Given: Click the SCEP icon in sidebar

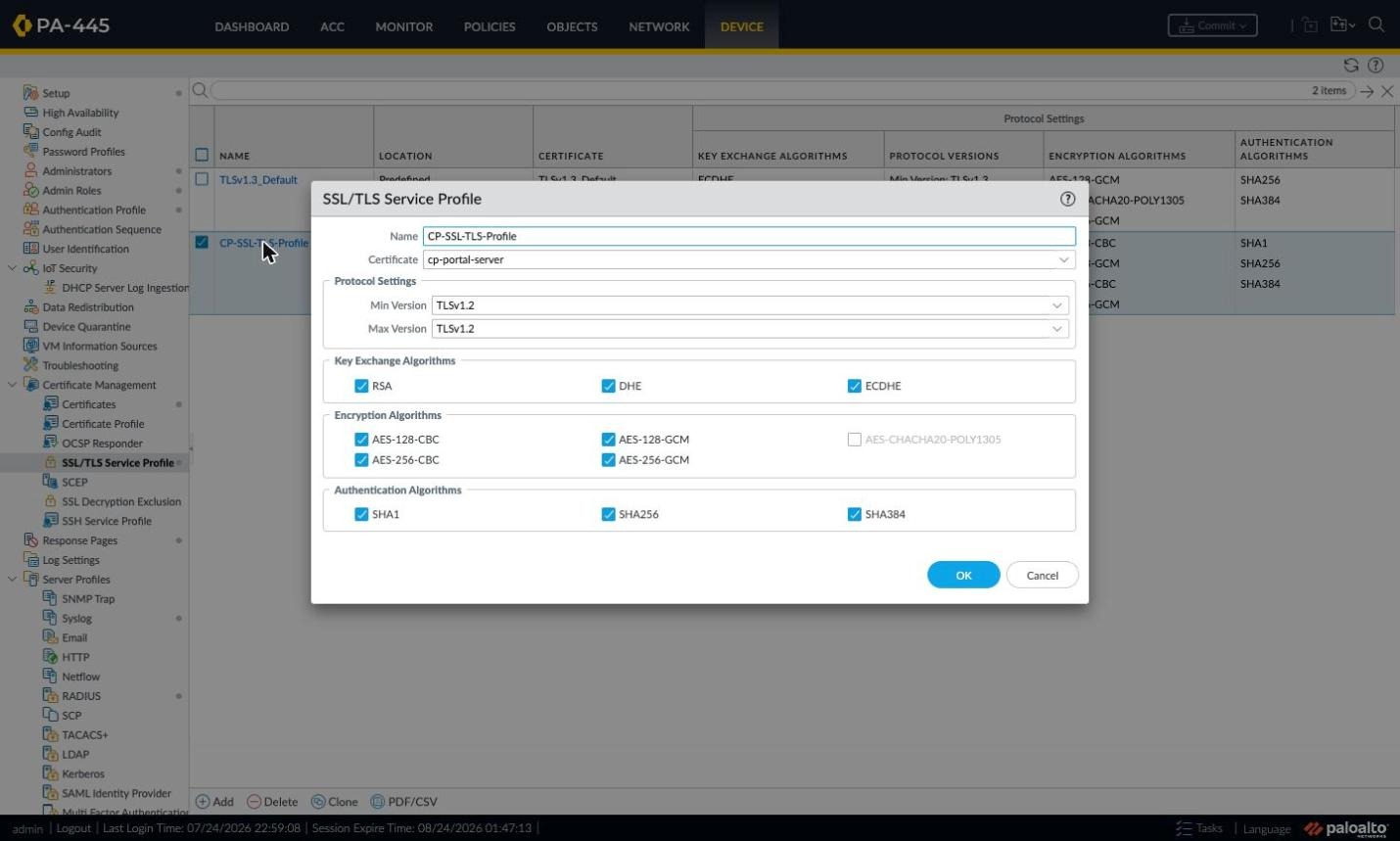Looking at the screenshot, I should click(51, 482).
